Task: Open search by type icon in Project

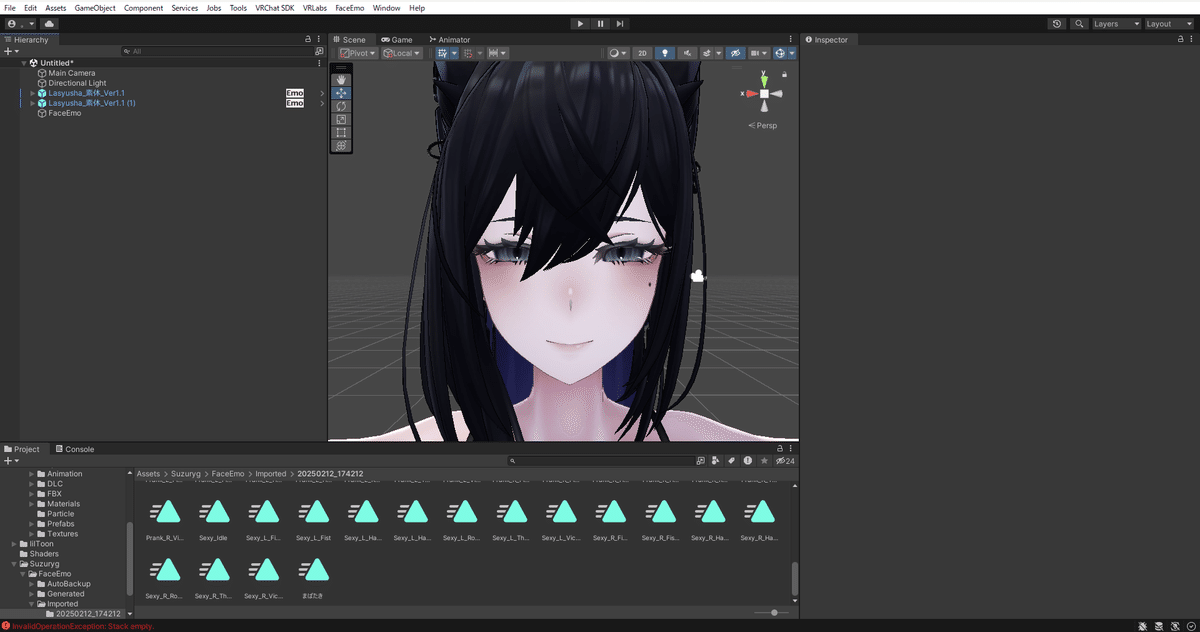Action: coord(716,461)
